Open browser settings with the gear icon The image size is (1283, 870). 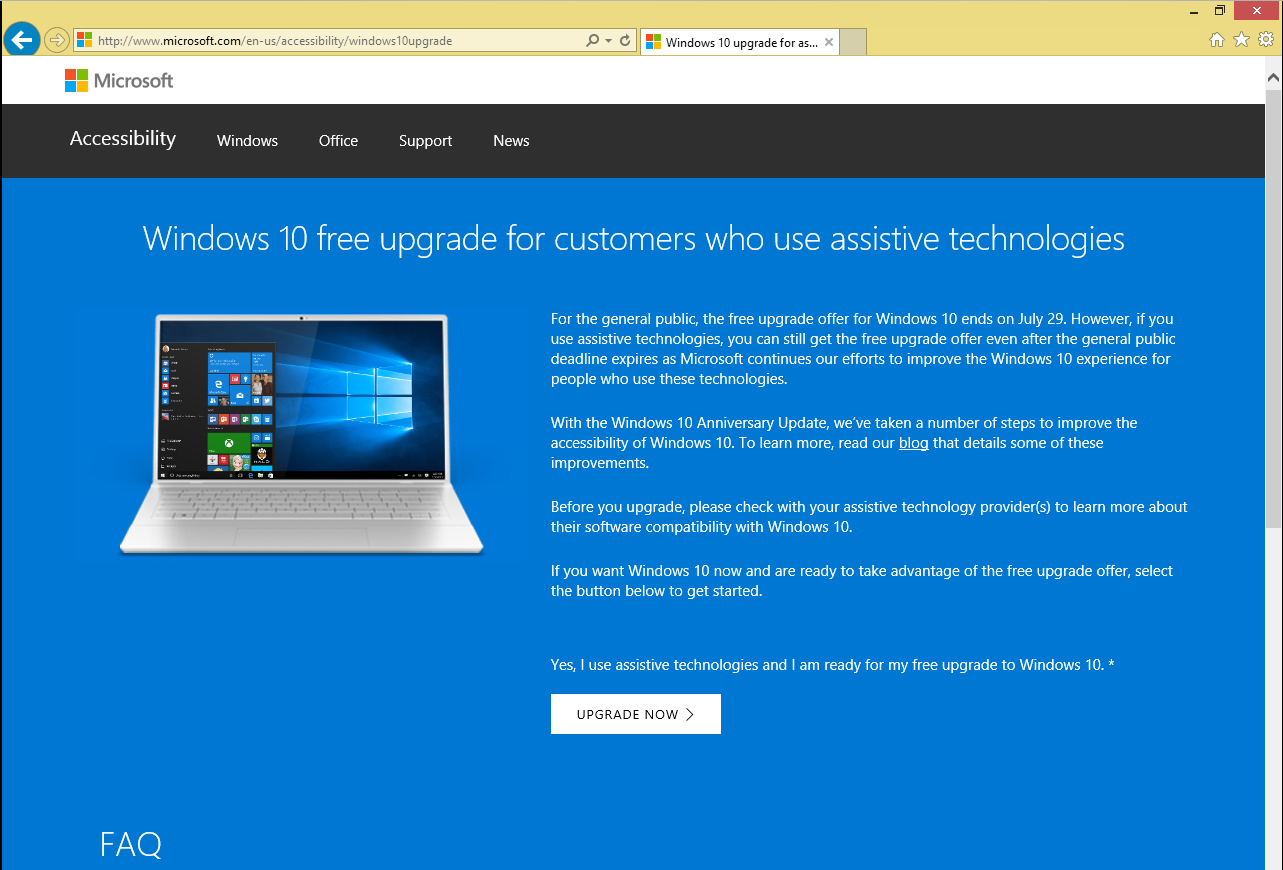(x=1266, y=39)
